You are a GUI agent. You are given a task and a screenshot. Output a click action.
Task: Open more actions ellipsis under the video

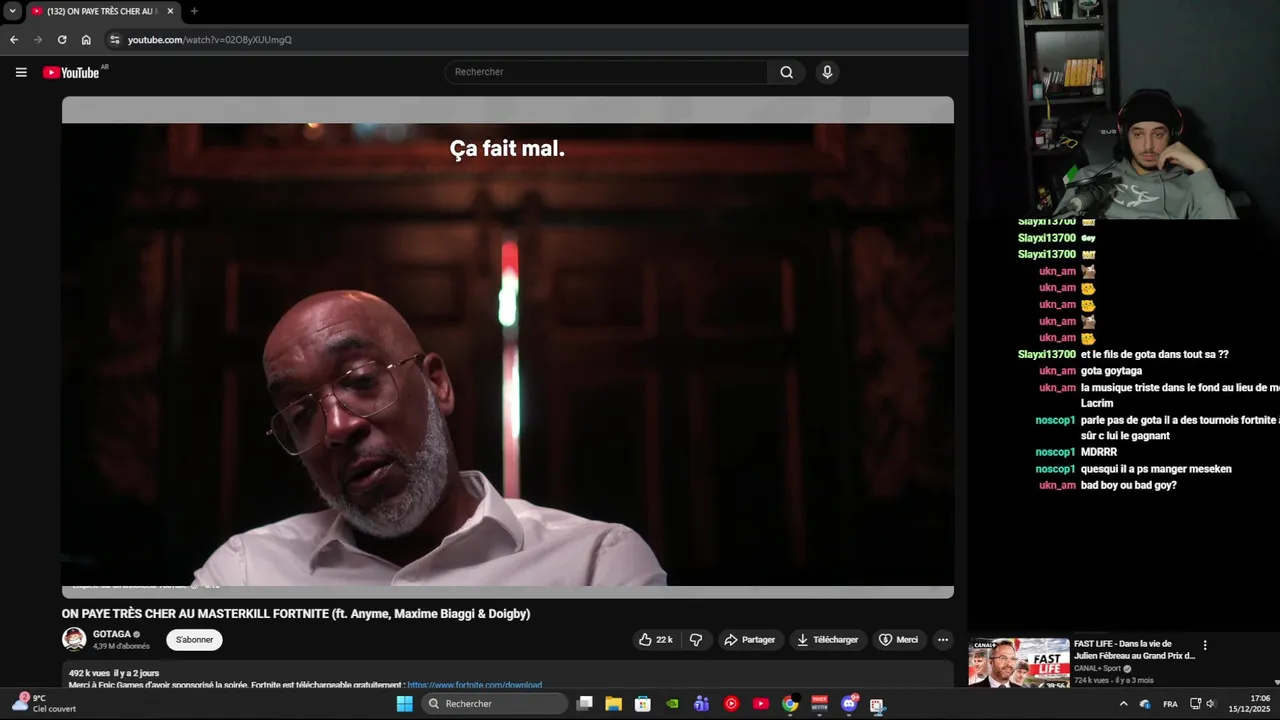942,640
